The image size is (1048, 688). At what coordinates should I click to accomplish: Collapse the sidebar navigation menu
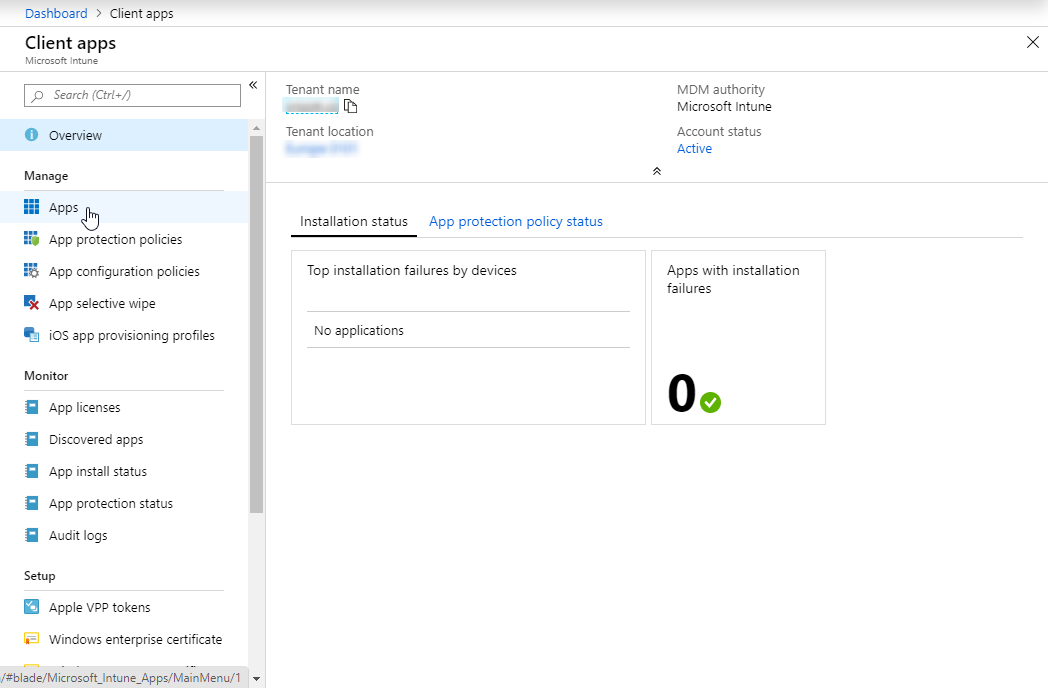[x=253, y=85]
